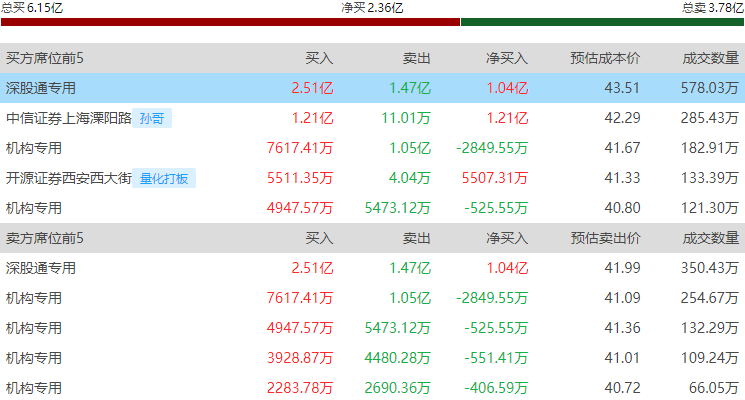The width and height of the screenshot is (745, 400).
Task: Select 深股通专用 seller seat priced 41.99
Action: pyautogui.click(x=372, y=268)
